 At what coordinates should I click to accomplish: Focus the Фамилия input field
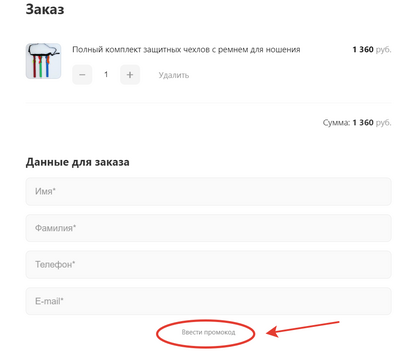tap(208, 228)
